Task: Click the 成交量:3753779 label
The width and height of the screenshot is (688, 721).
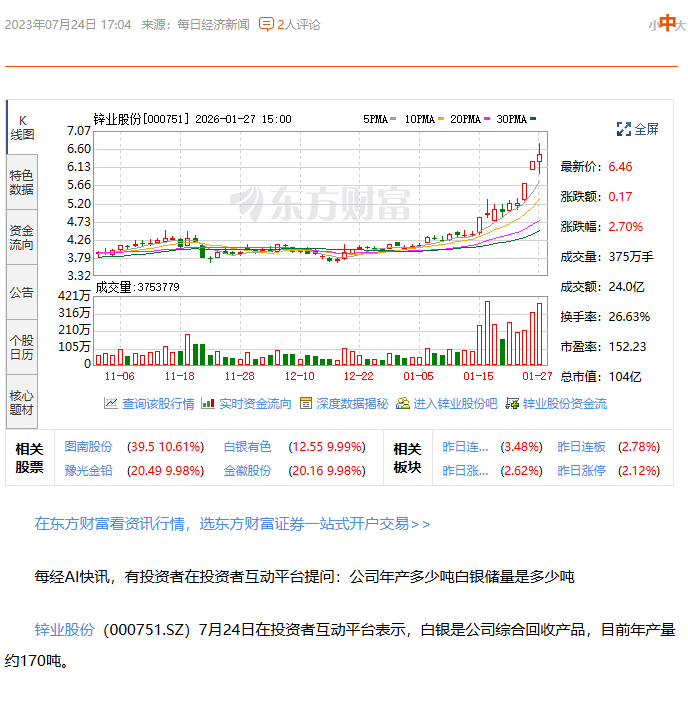Action: coord(138,287)
